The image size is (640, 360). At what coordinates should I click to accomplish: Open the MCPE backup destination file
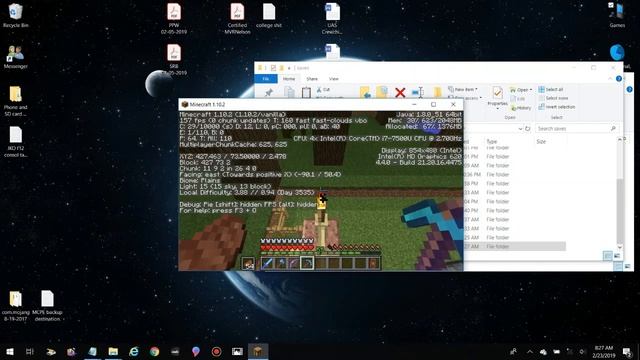tap(47, 306)
